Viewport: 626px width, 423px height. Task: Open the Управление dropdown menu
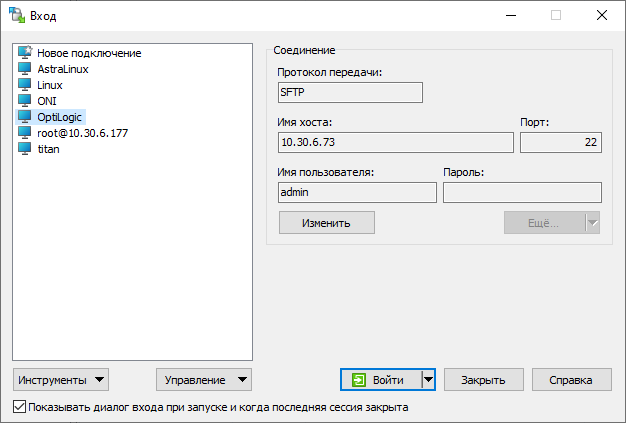[204, 380]
